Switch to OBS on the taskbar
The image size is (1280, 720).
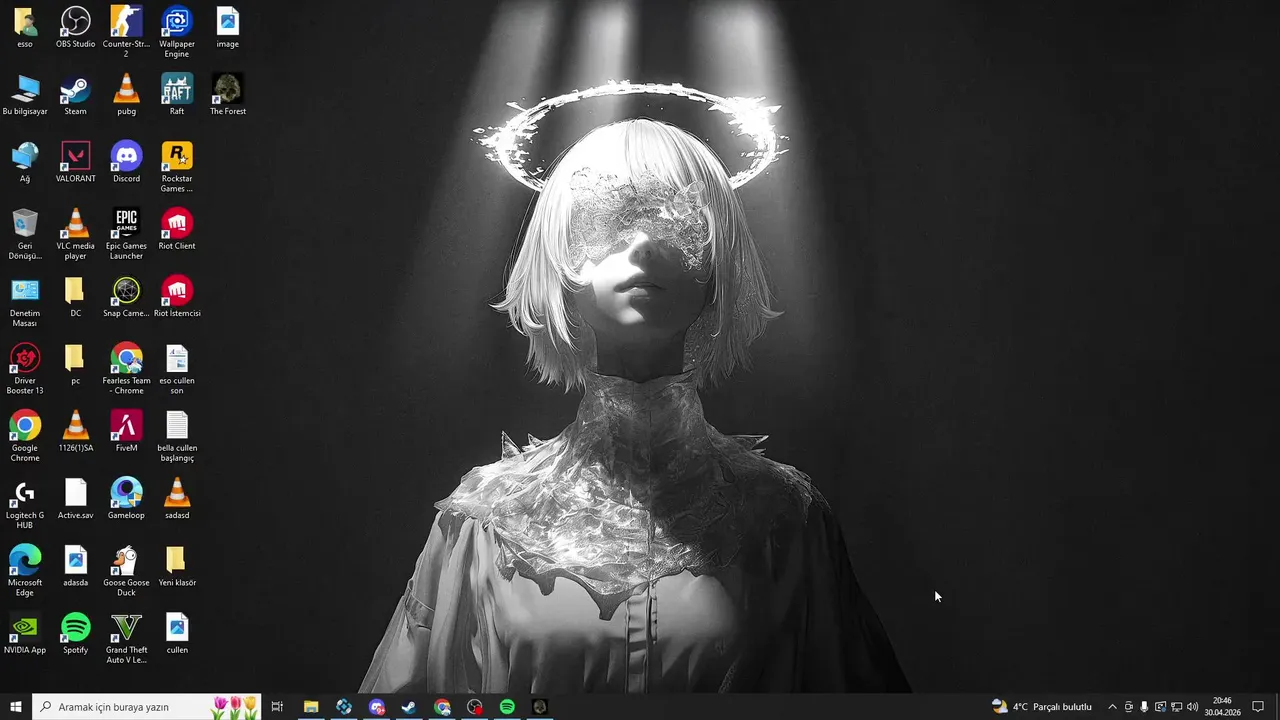(475, 707)
